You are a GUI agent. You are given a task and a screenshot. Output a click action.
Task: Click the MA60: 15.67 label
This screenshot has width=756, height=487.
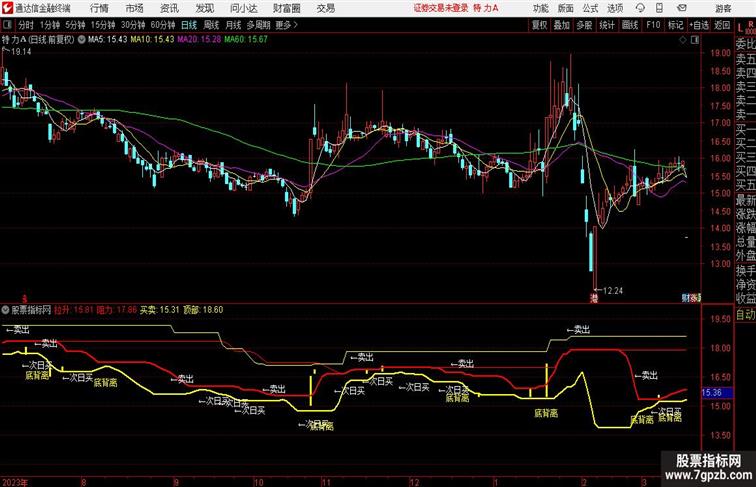(x=245, y=40)
